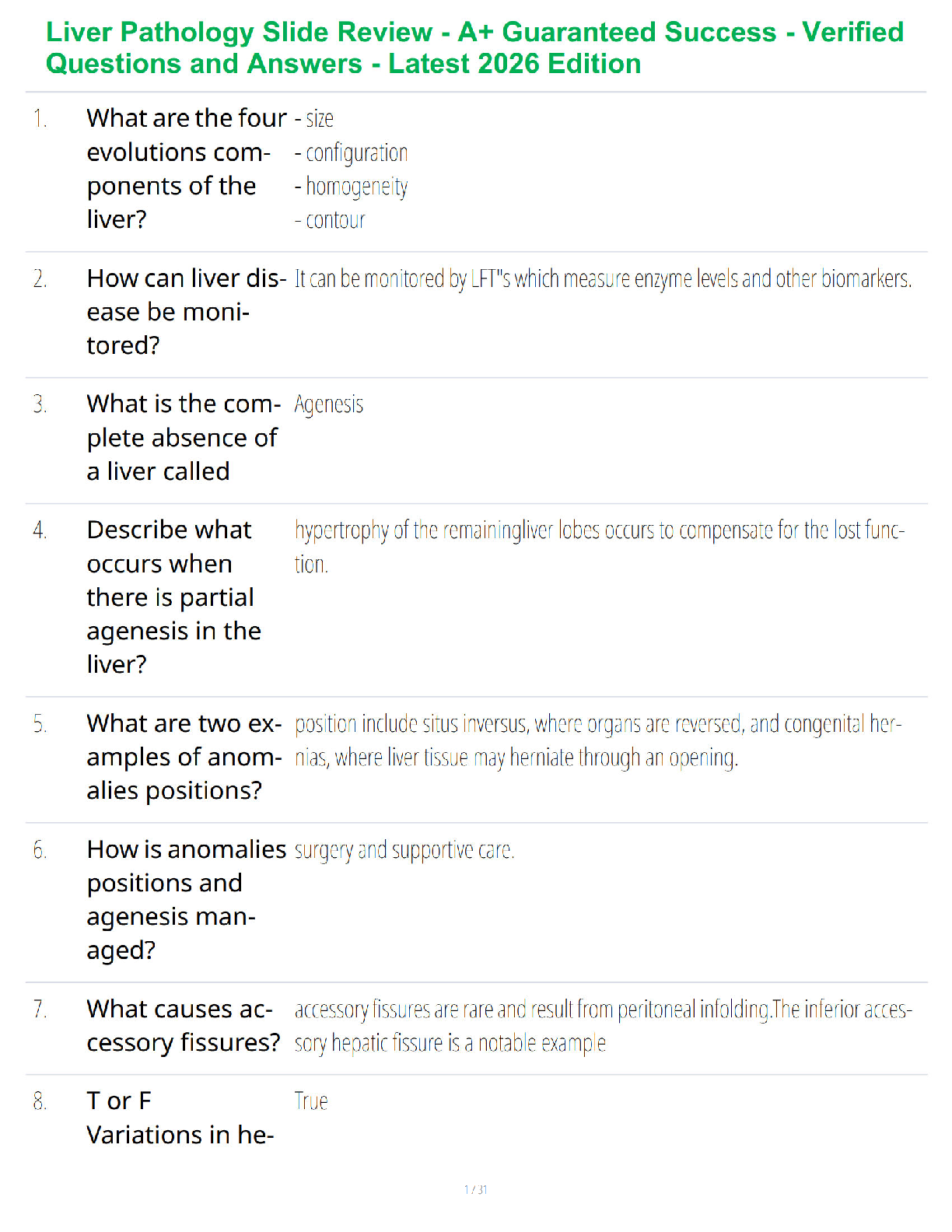Viewport: 952px width, 1232px height.
Task: Click the page number indicator '1 / 31'
Action: click(476, 1189)
